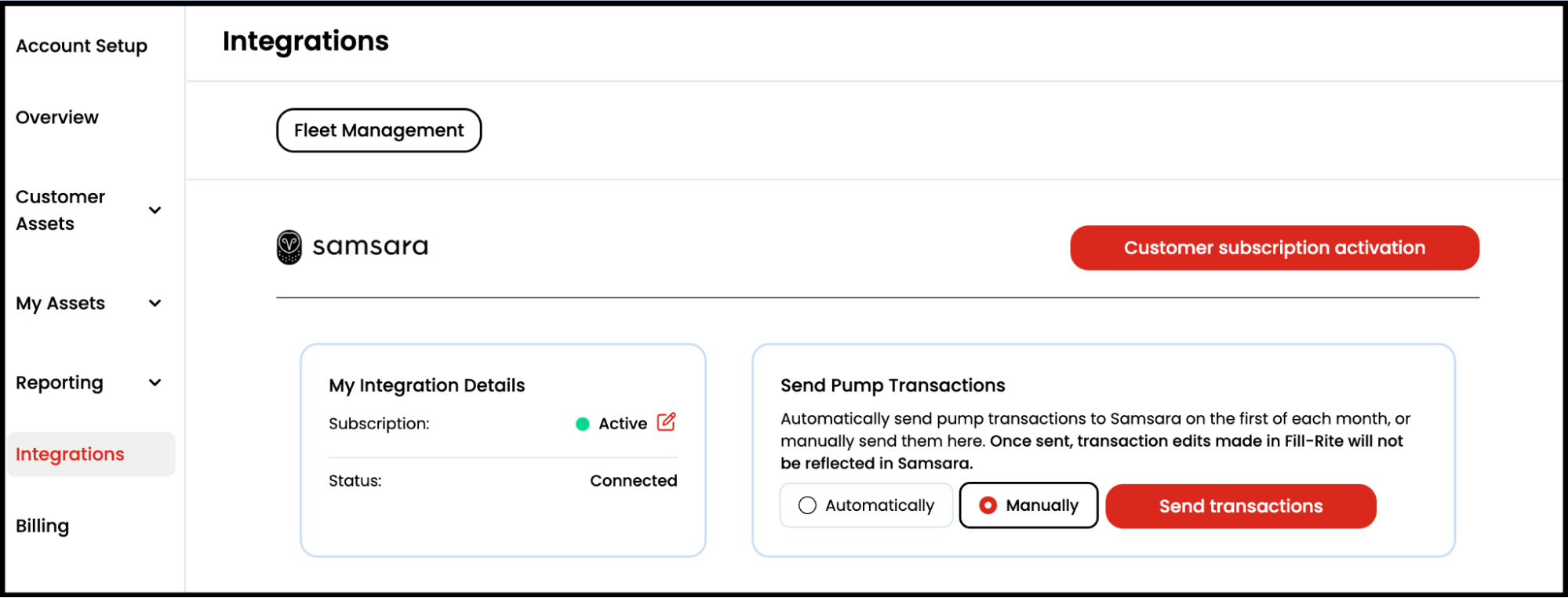Click the Samsara wordmark text

pyautogui.click(x=370, y=246)
